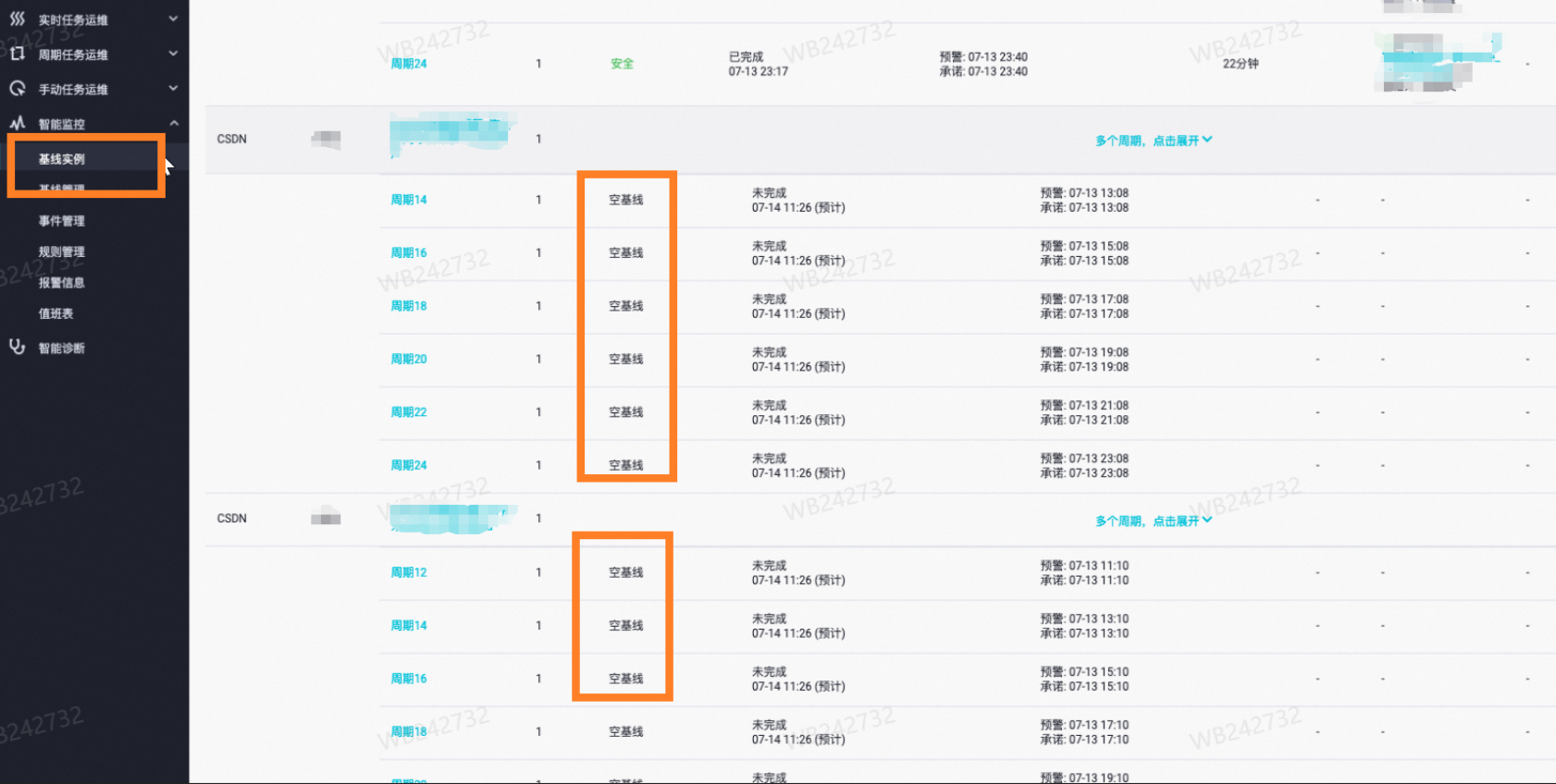1556x784 pixels.
Task: Expand second 多个周期，点击展开 link
Action: pyautogui.click(x=1153, y=521)
